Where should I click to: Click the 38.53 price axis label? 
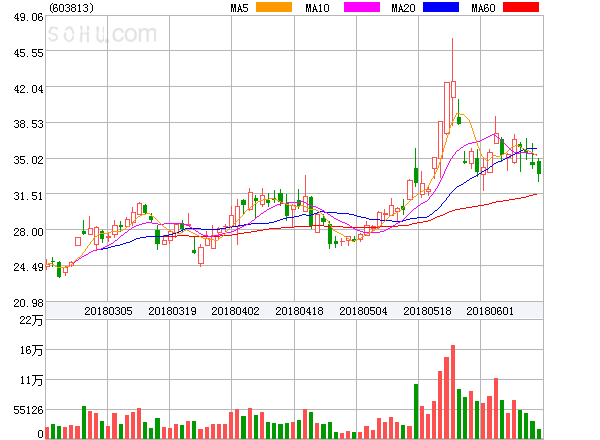[28, 124]
